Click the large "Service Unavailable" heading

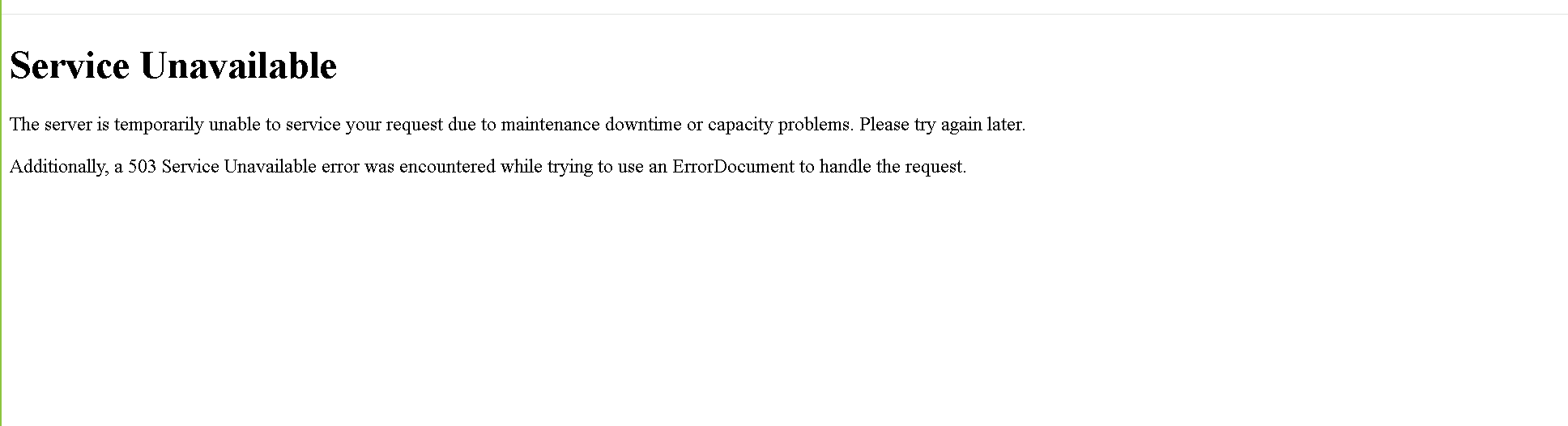(x=173, y=66)
